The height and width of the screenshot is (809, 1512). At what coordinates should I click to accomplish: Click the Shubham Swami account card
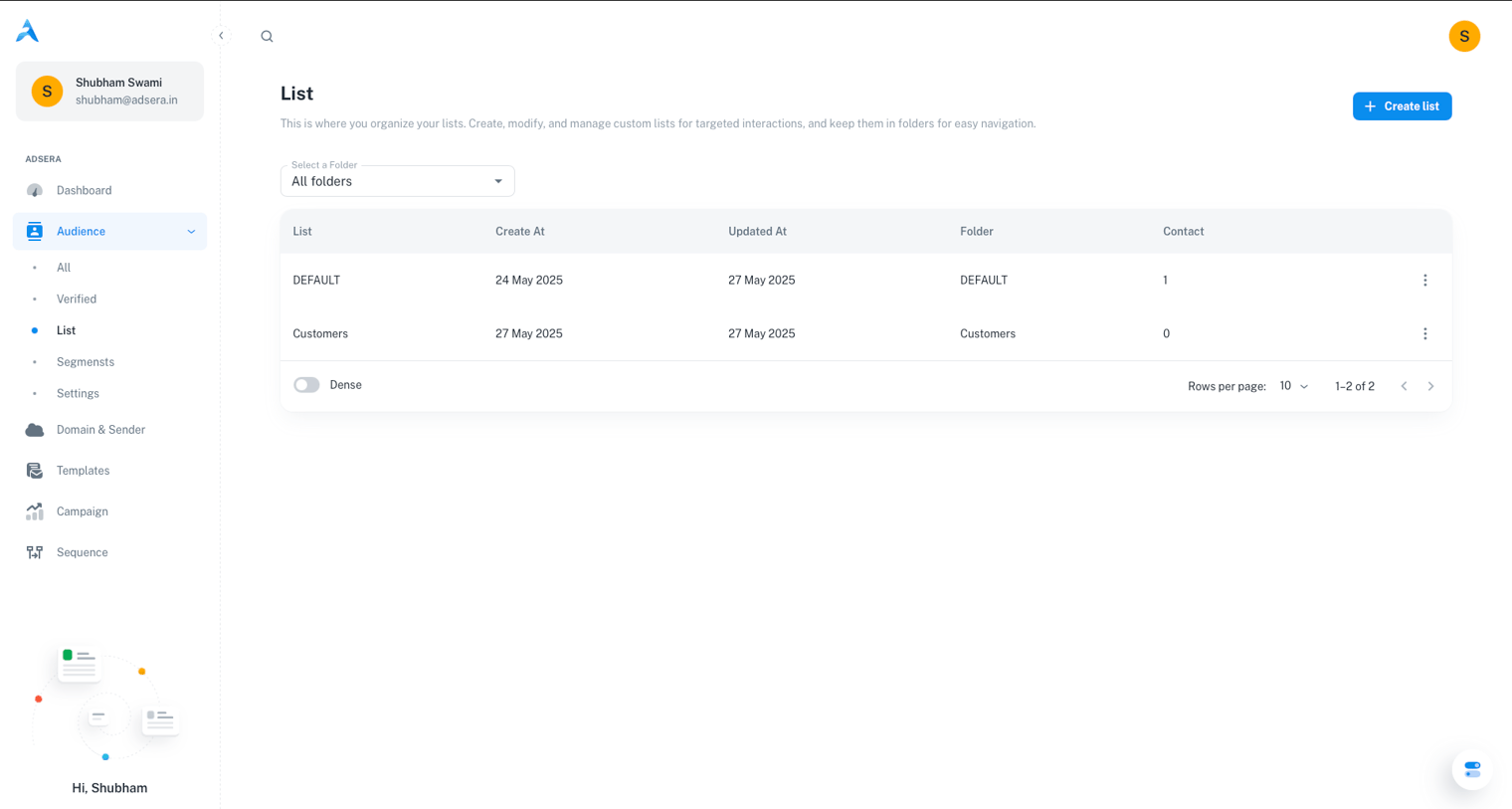109,92
